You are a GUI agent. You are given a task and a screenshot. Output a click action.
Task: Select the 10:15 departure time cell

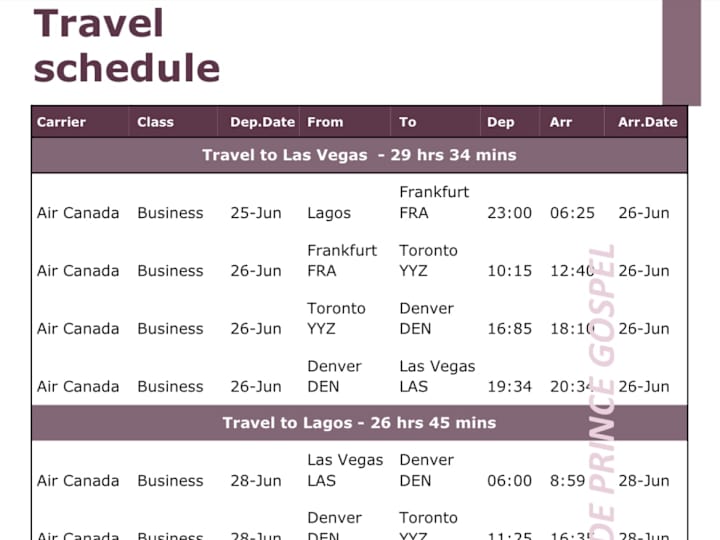coord(509,271)
